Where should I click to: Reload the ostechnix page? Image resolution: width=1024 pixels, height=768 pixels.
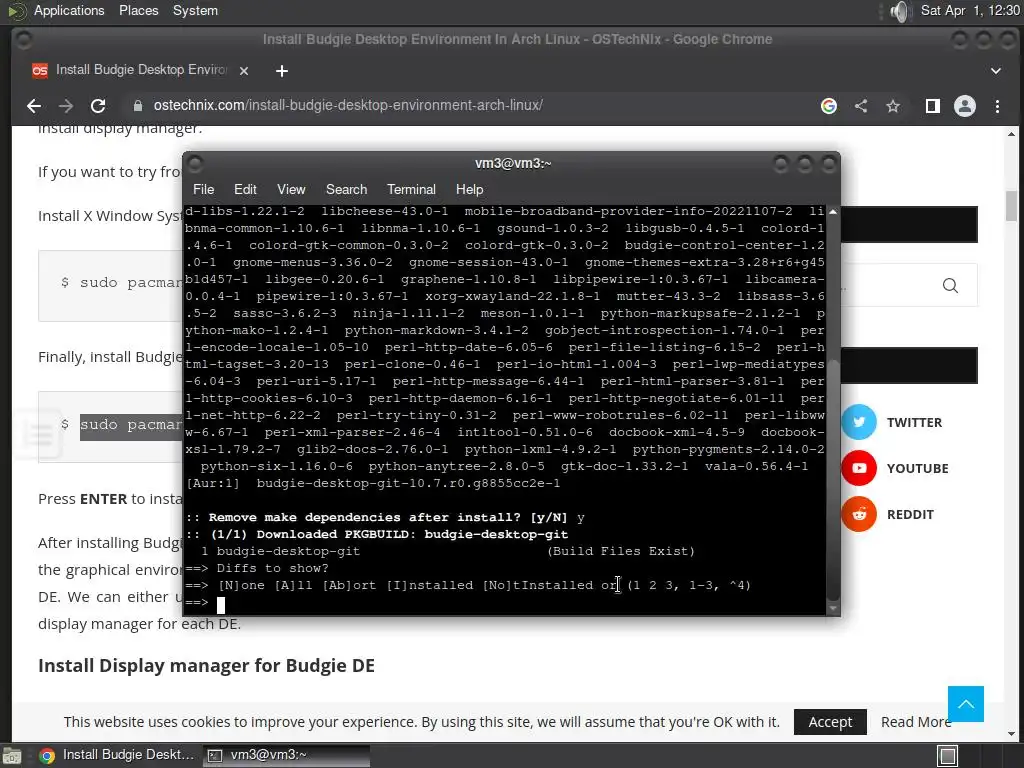pos(98,106)
